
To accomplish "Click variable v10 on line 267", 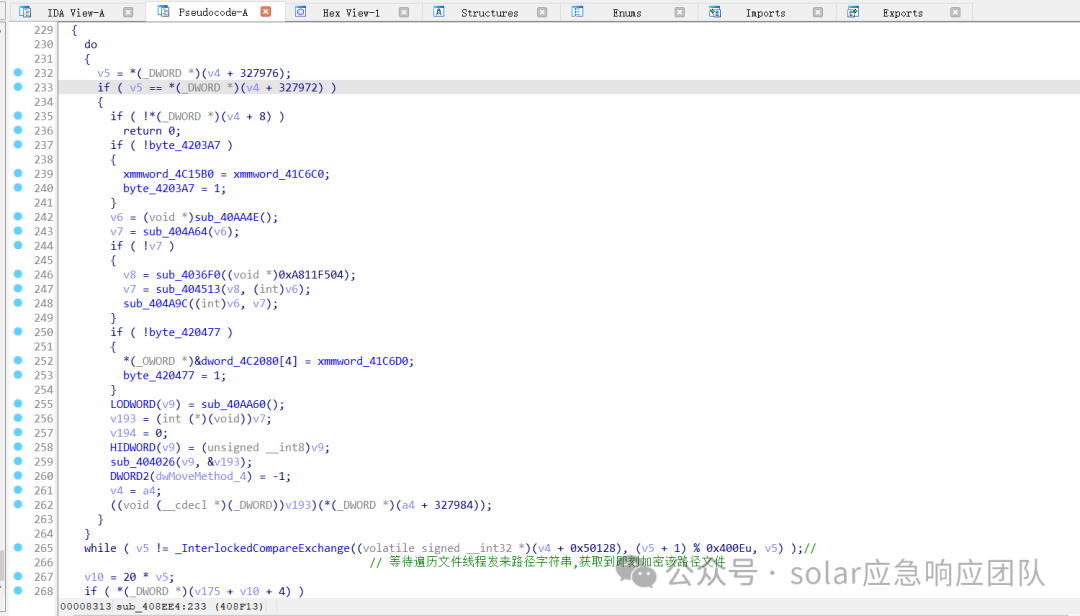I will 94,577.
